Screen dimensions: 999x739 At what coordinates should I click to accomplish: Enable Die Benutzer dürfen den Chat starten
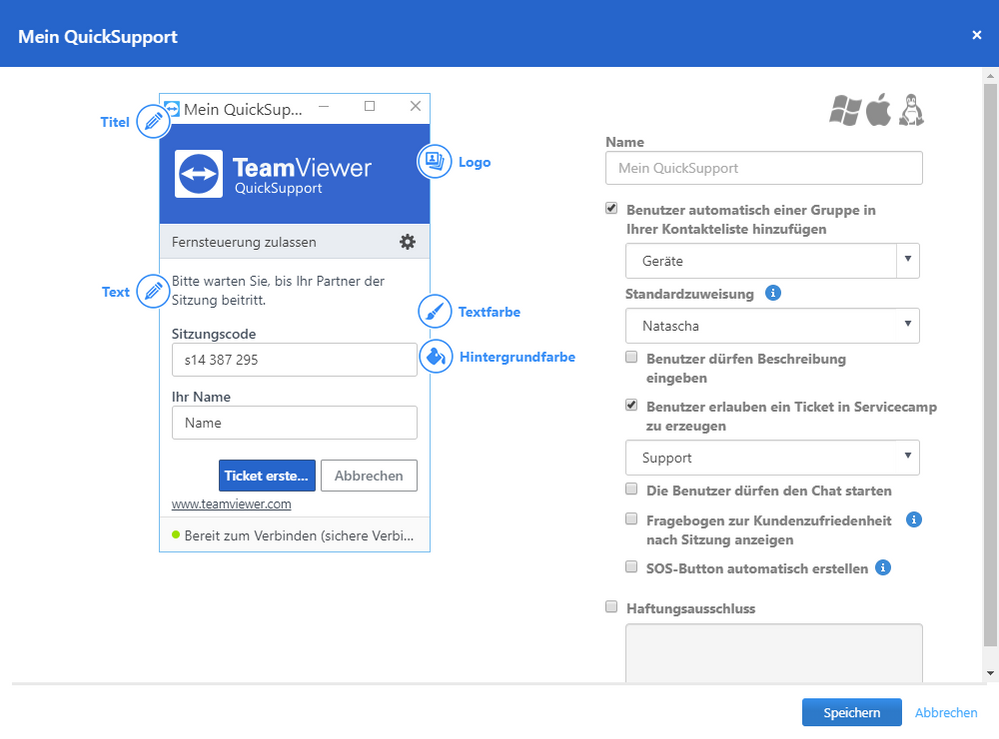tap(631, 489)
